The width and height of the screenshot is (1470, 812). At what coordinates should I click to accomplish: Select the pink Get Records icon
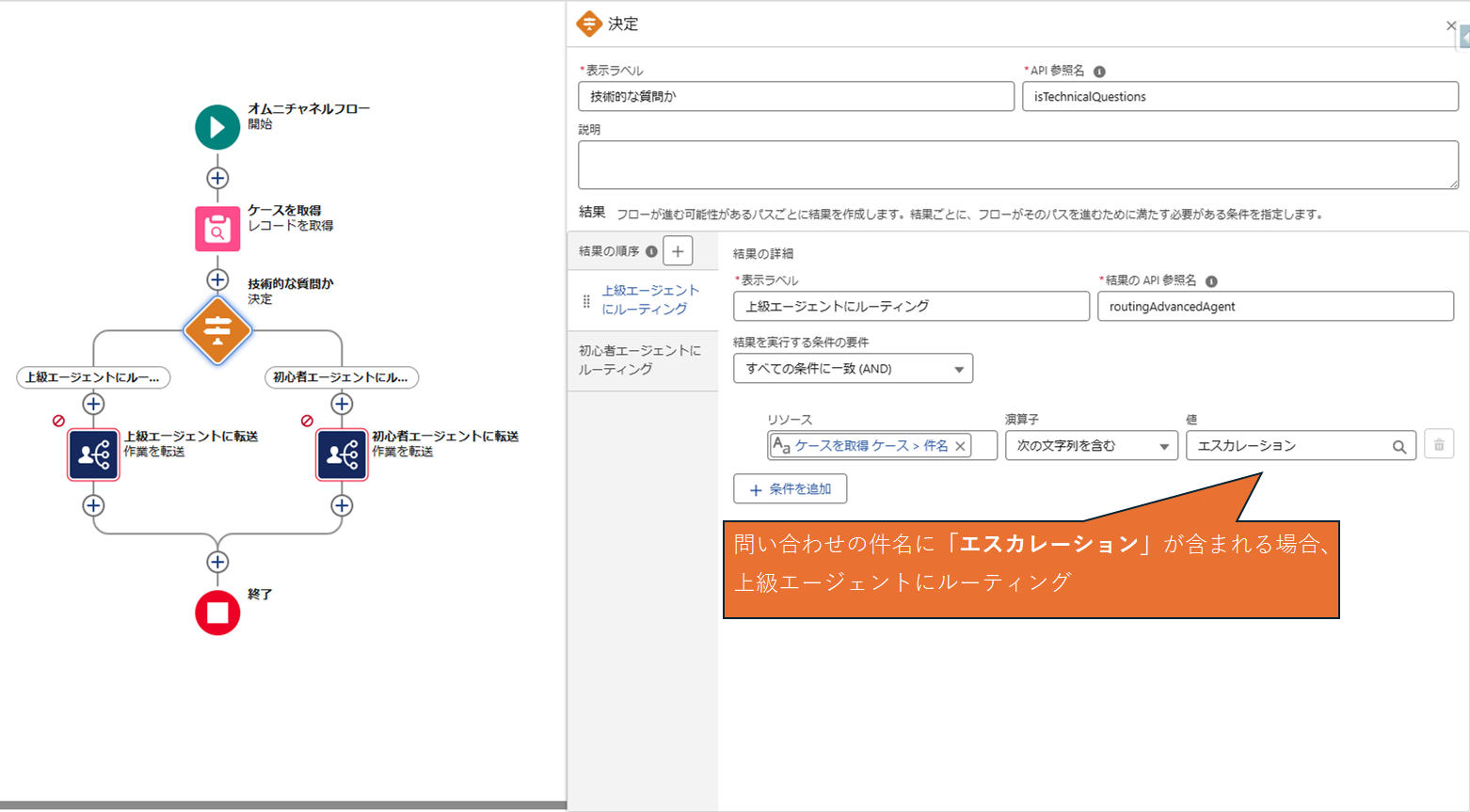(x=217, y=229)
